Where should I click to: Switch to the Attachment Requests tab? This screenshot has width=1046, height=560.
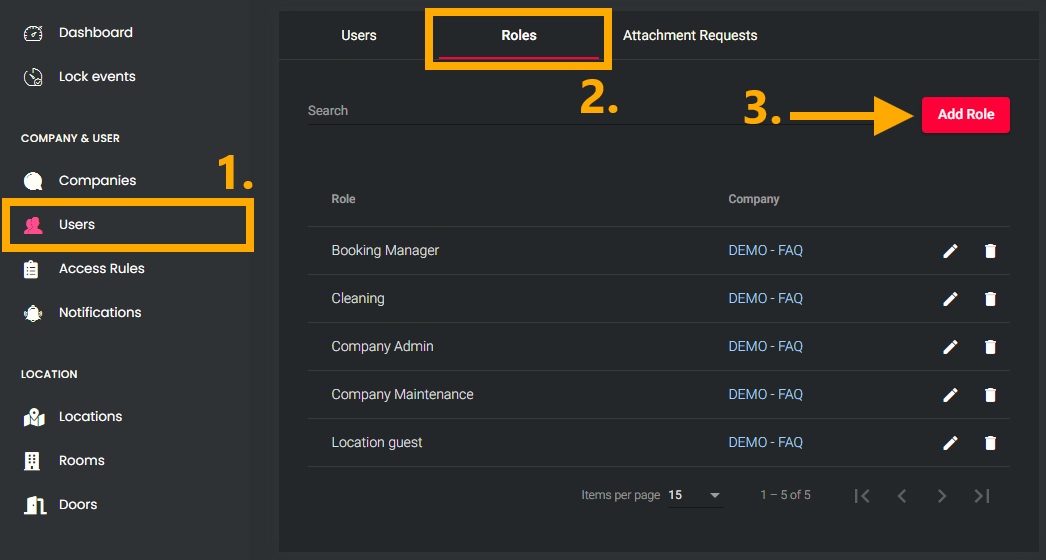[690, 36]
